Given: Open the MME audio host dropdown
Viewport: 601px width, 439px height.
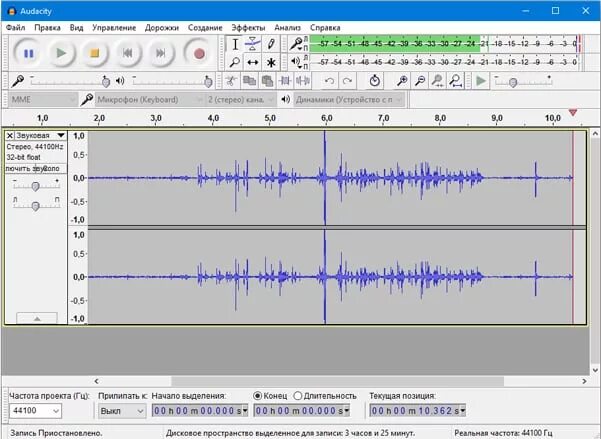Looking at the screenshot, I should [x=43, y=100].
